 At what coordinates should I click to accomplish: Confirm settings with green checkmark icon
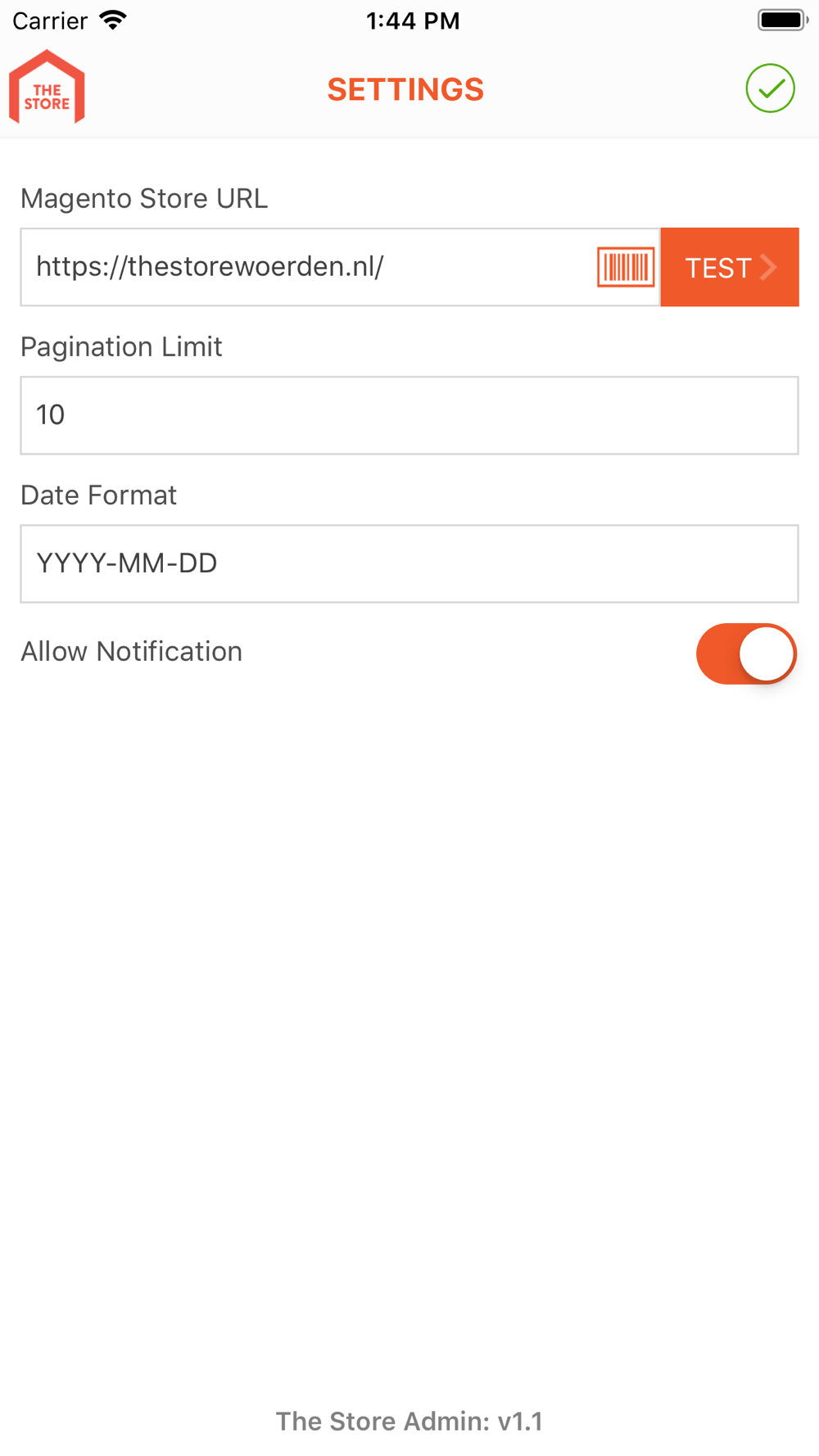point(770,88)
